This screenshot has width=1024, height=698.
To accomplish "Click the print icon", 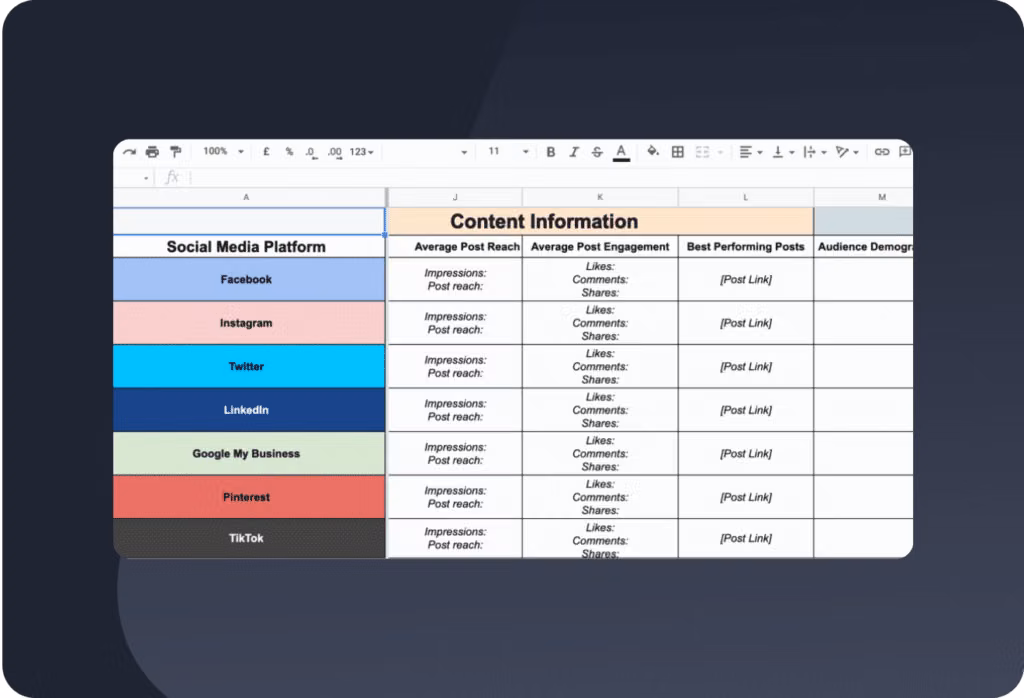I will click(x=152, y=152).
